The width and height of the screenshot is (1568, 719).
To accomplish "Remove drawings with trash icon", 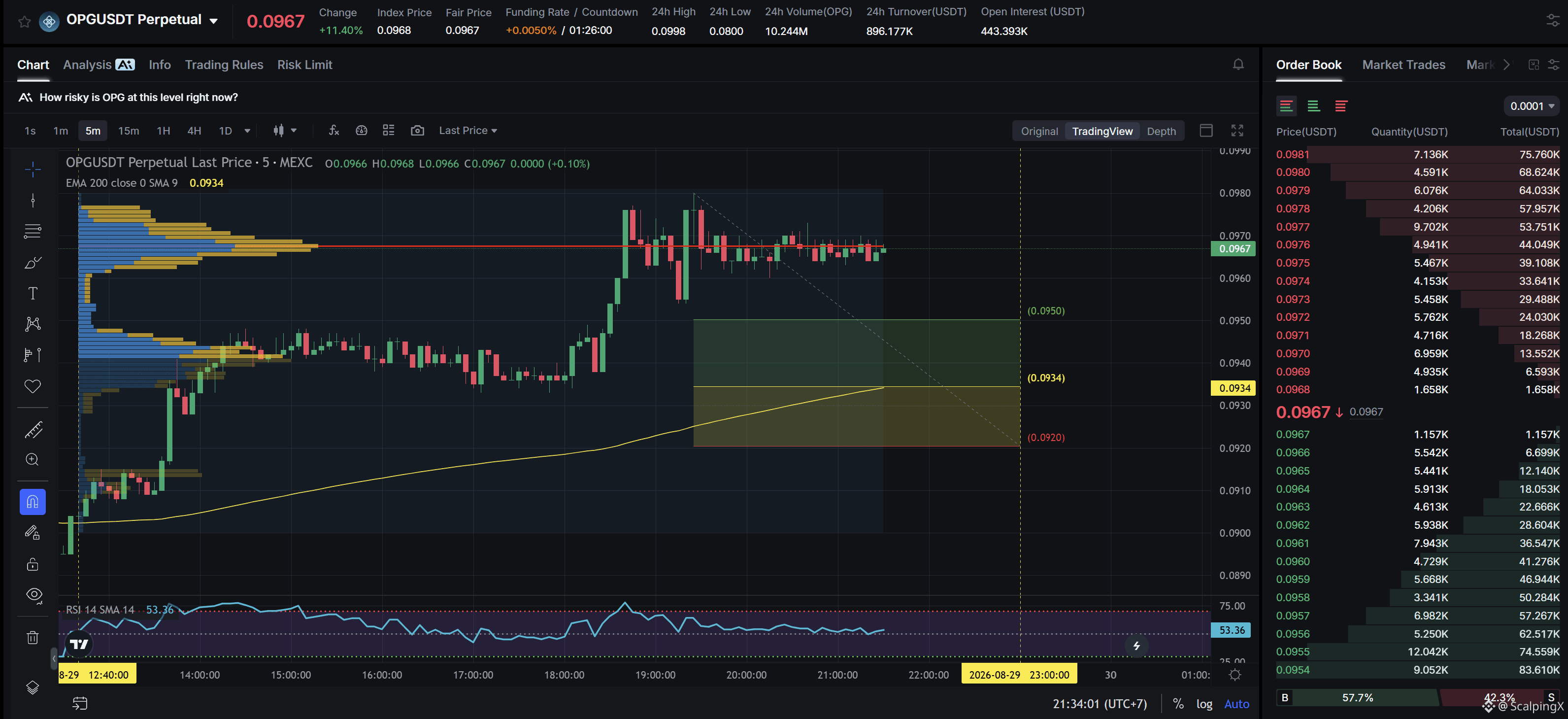I will 33,637.
